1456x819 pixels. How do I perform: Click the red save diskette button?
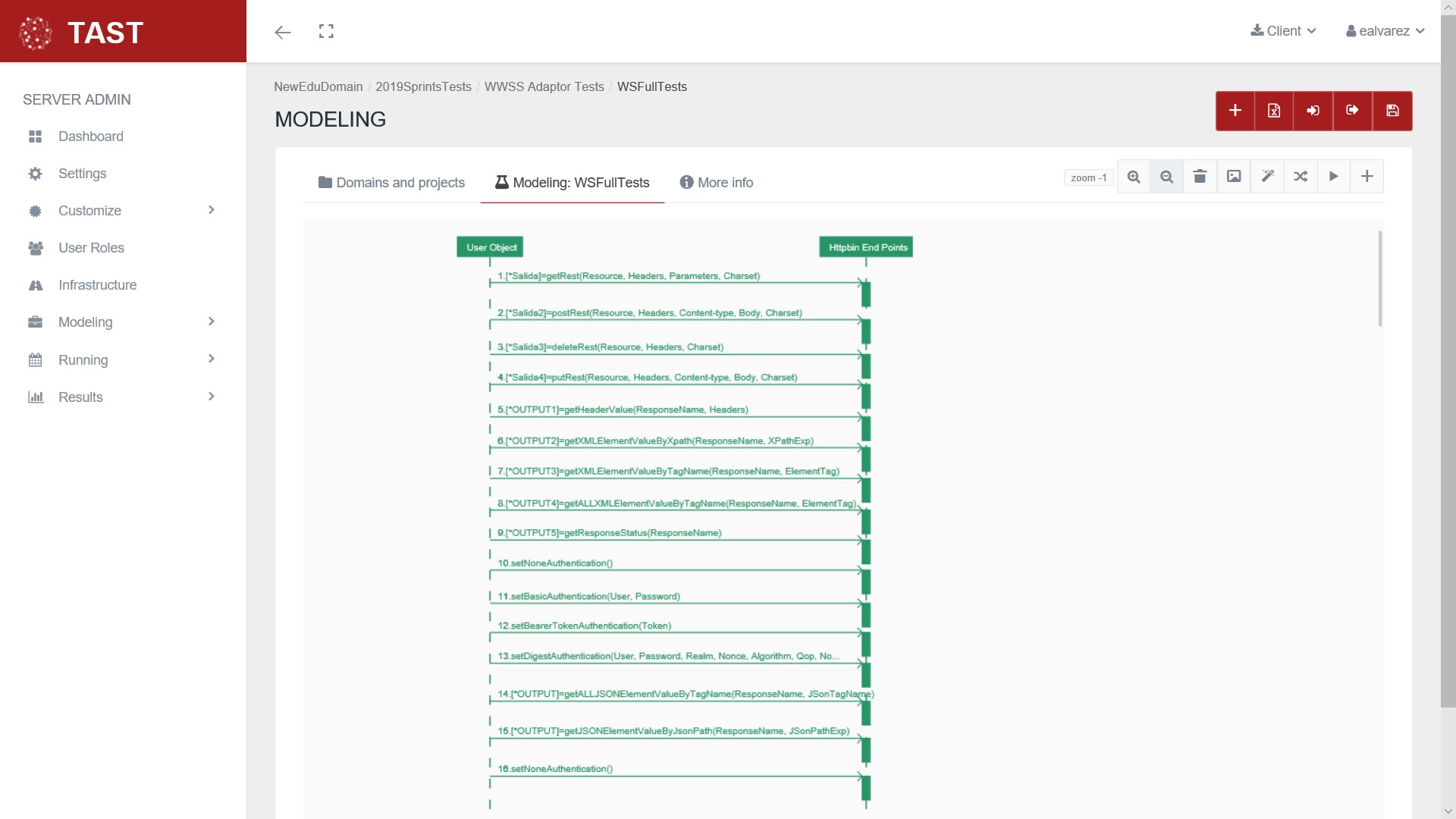click(x=1392, y=111)
